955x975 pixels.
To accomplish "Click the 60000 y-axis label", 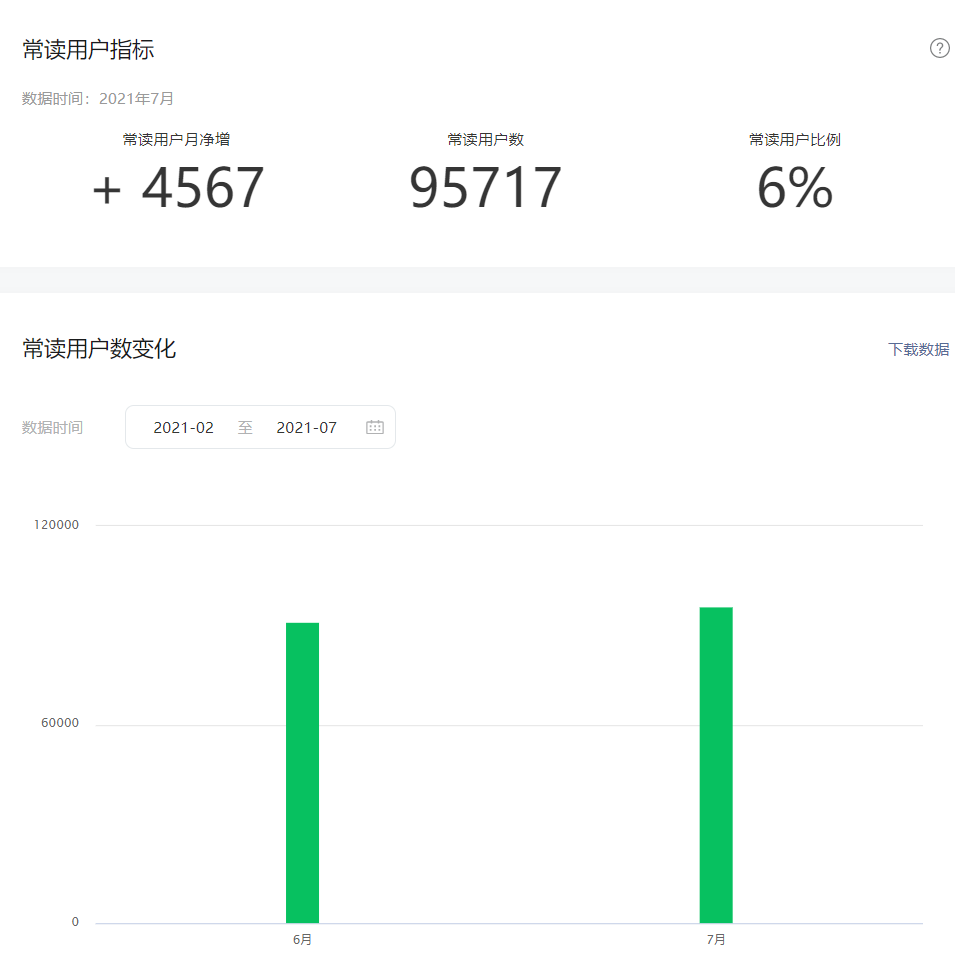I will coord(59,724).
